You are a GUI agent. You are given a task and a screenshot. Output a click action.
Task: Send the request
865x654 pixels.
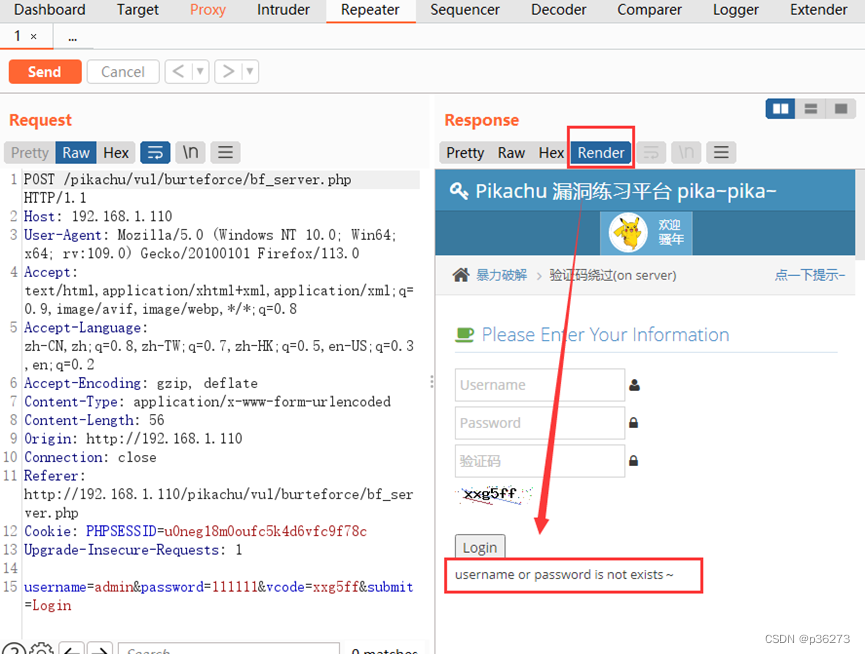tap(45, 72)
